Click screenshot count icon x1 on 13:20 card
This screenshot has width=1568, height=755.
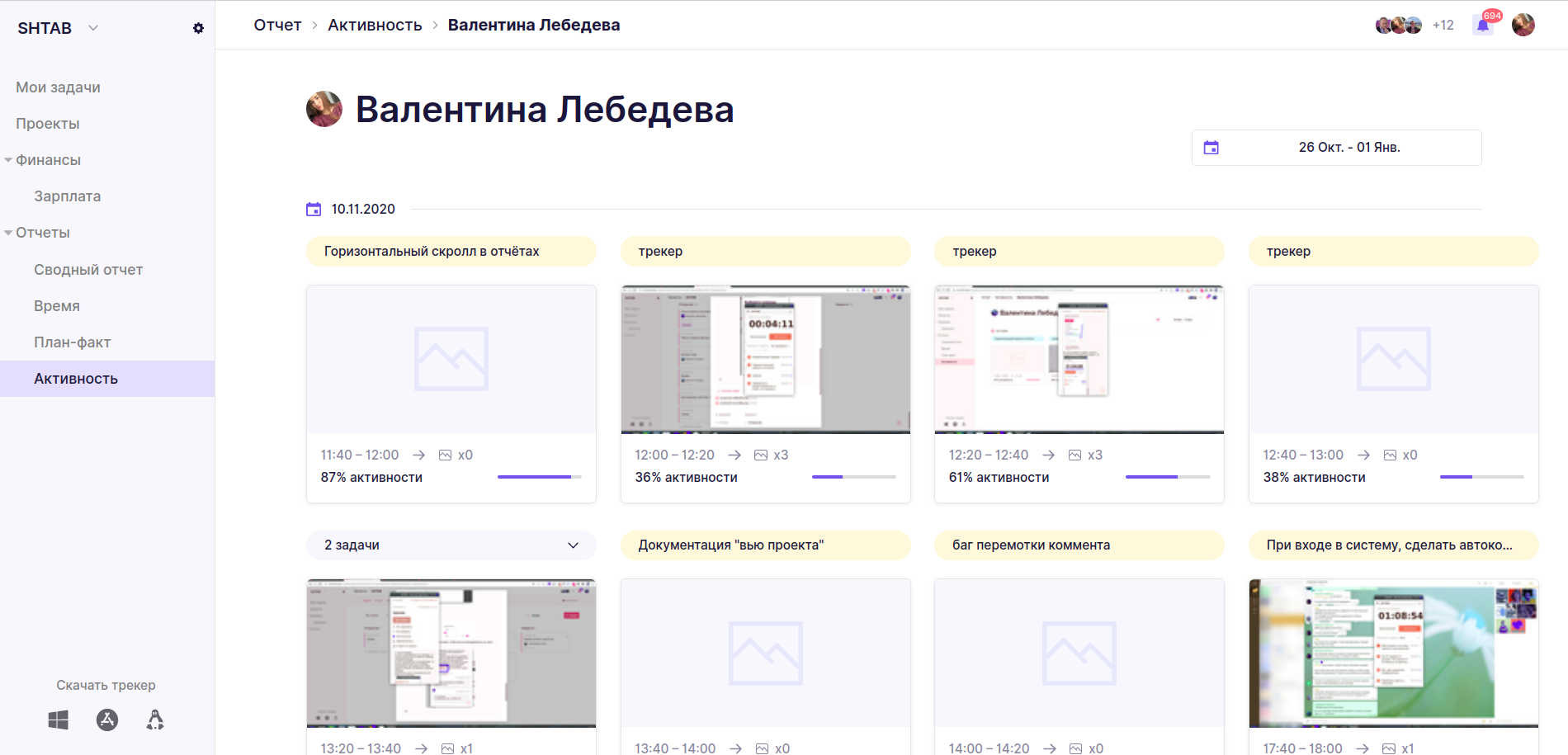click(x=447, y=748)
